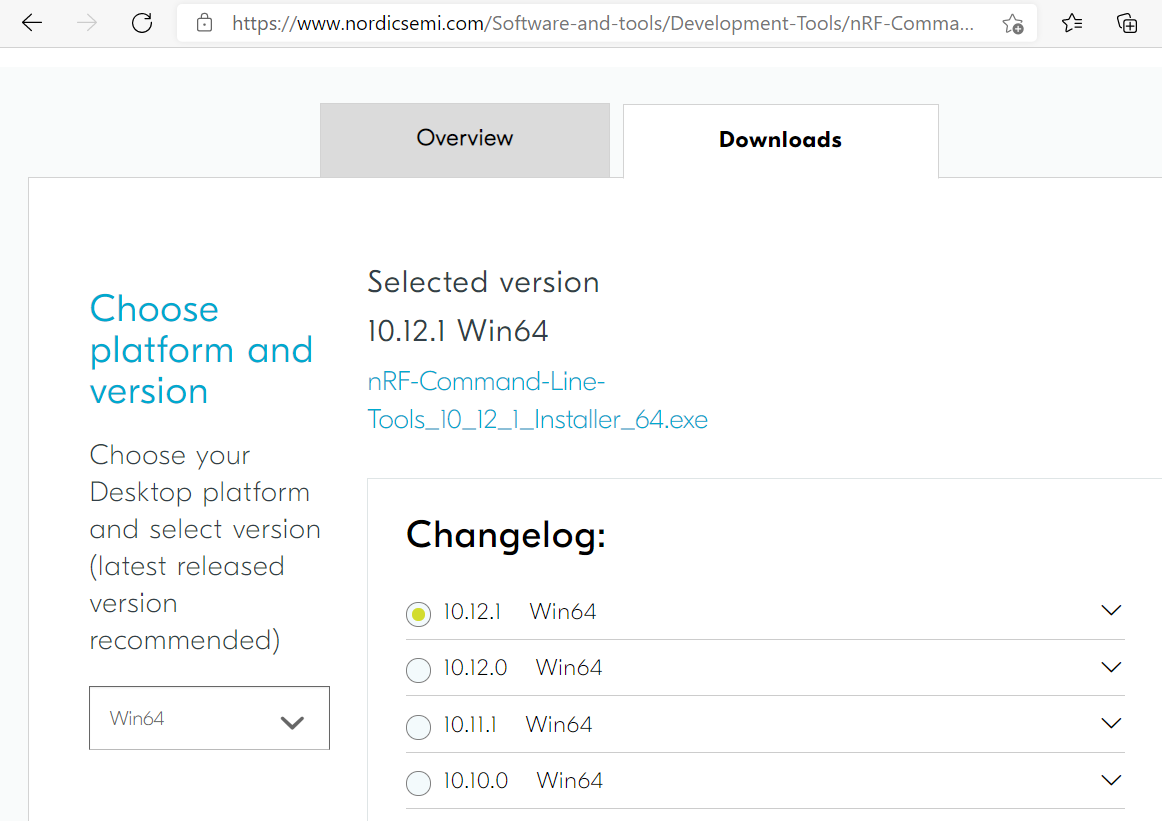Expand the 10.10.0 changelog chevron
The height and width of the screenshot is (821, 1162).
click(x=1110, y=780)
